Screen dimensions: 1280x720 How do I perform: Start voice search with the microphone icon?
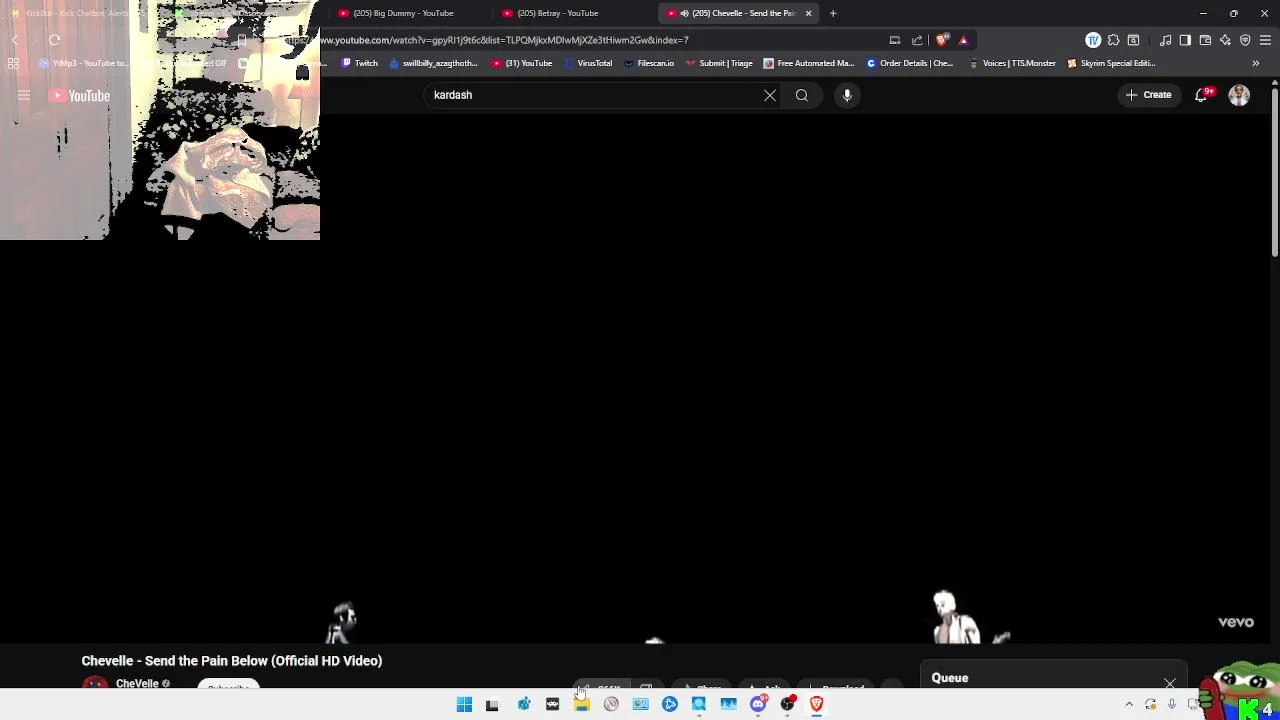click(847, 95)
